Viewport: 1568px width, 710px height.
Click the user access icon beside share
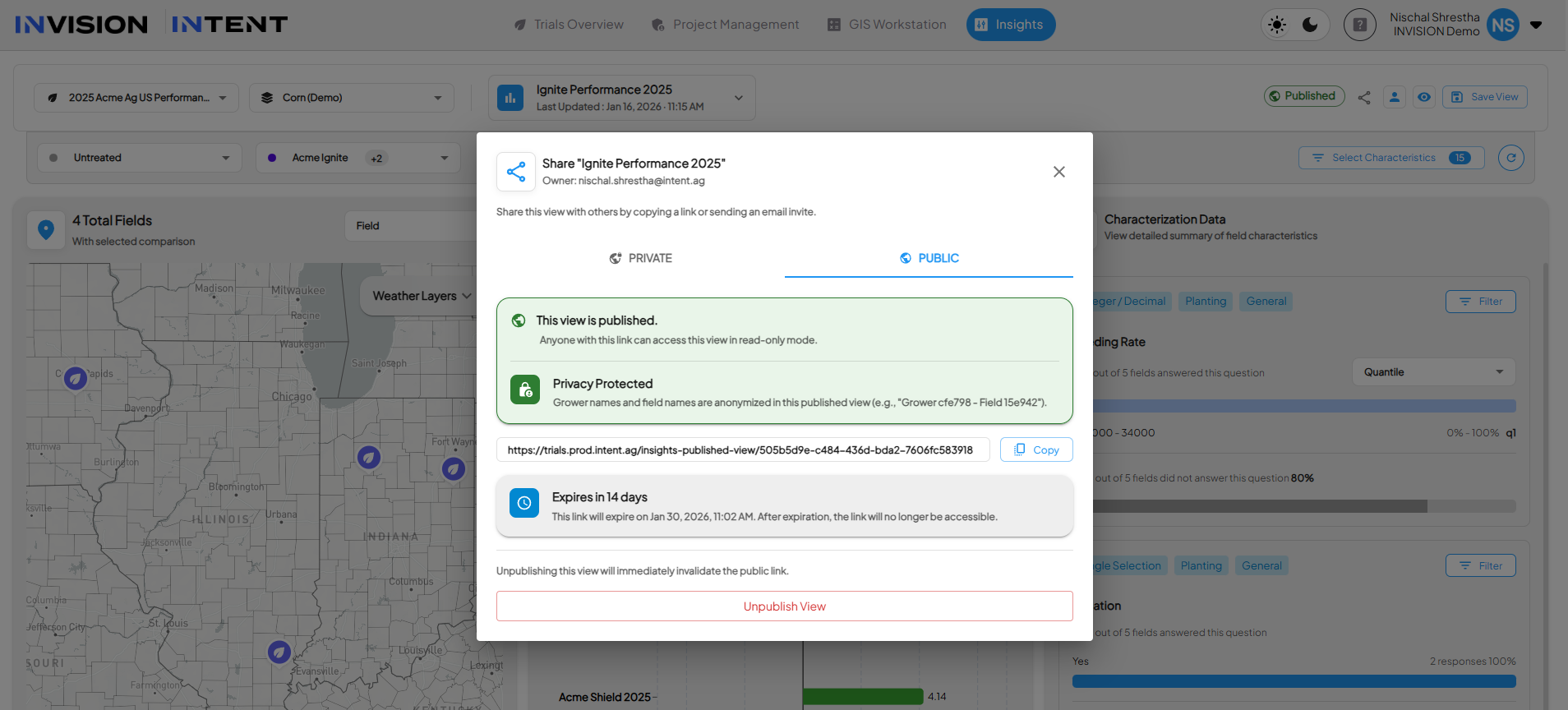coord(1395,97)
